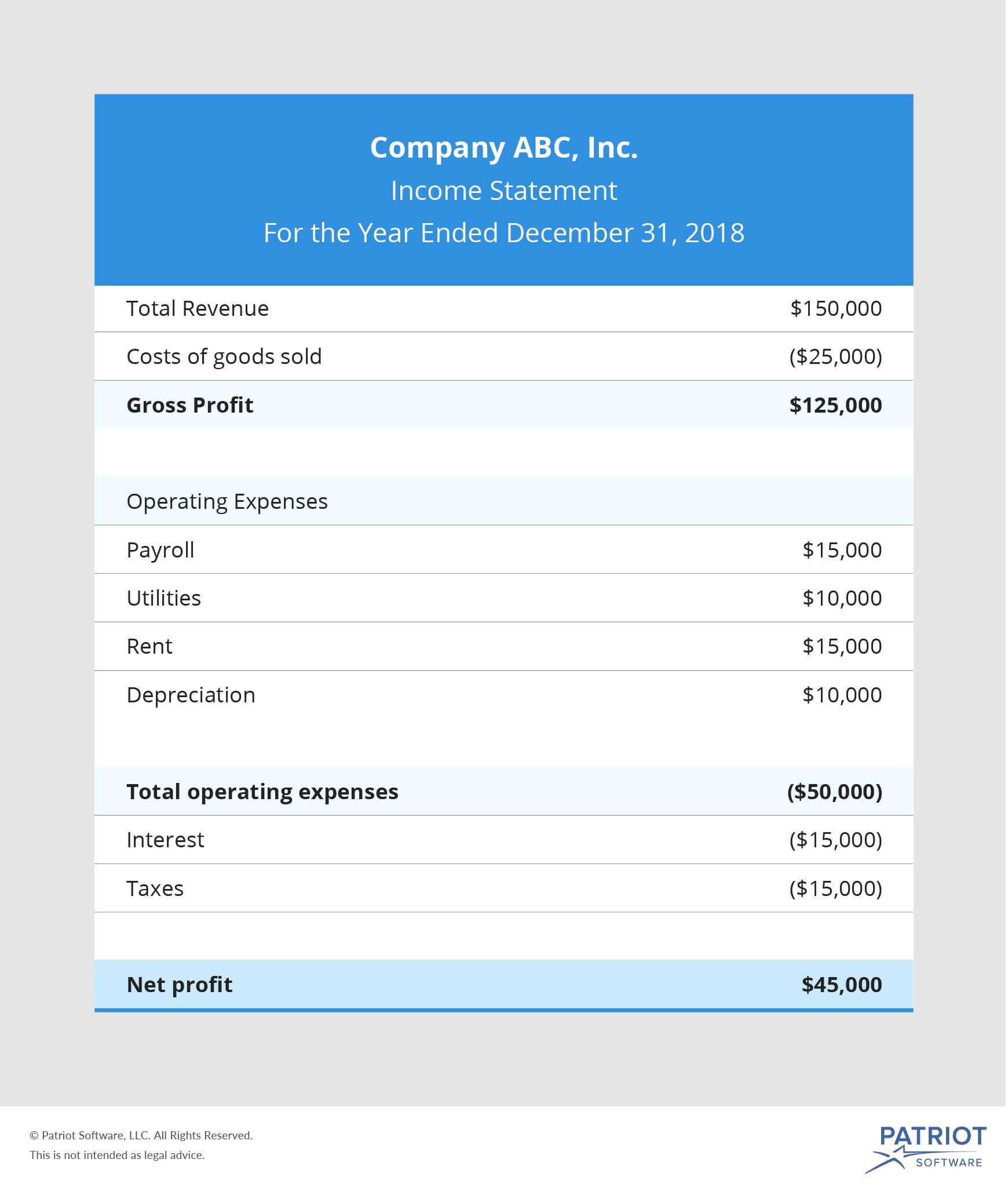Screen dimensions: 1008x1188
Task: Select the ($25,000) cost amount
Action: (x=835, y=356)
